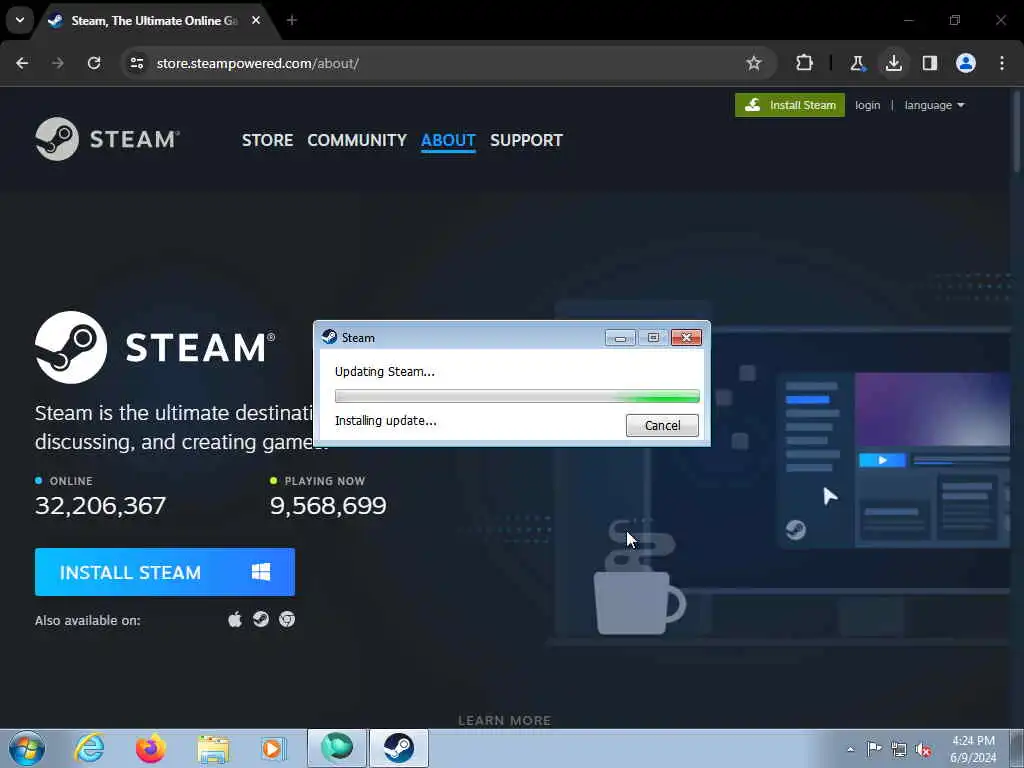Close the Steam browser tab
The image size is (1024, 768).
[x=256, y=20]
